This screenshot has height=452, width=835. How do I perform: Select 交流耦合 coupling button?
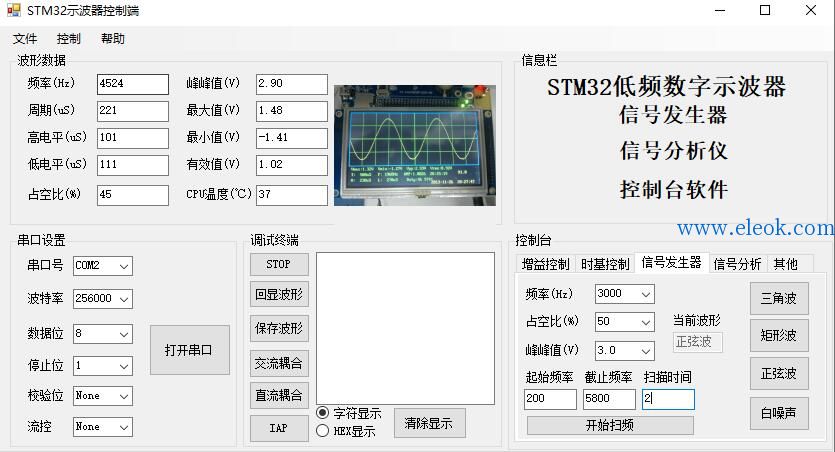[279, 364]
